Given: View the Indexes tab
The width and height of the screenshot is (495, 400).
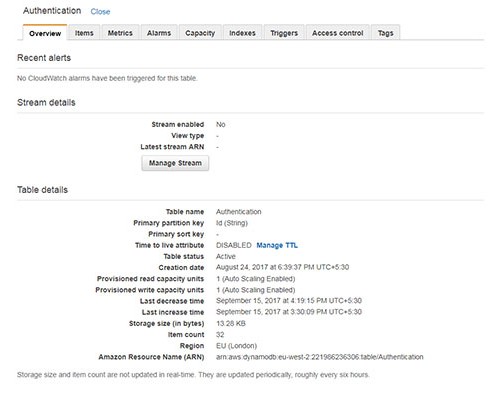Looking at the screenshot, I should click(x=242, y=33).
